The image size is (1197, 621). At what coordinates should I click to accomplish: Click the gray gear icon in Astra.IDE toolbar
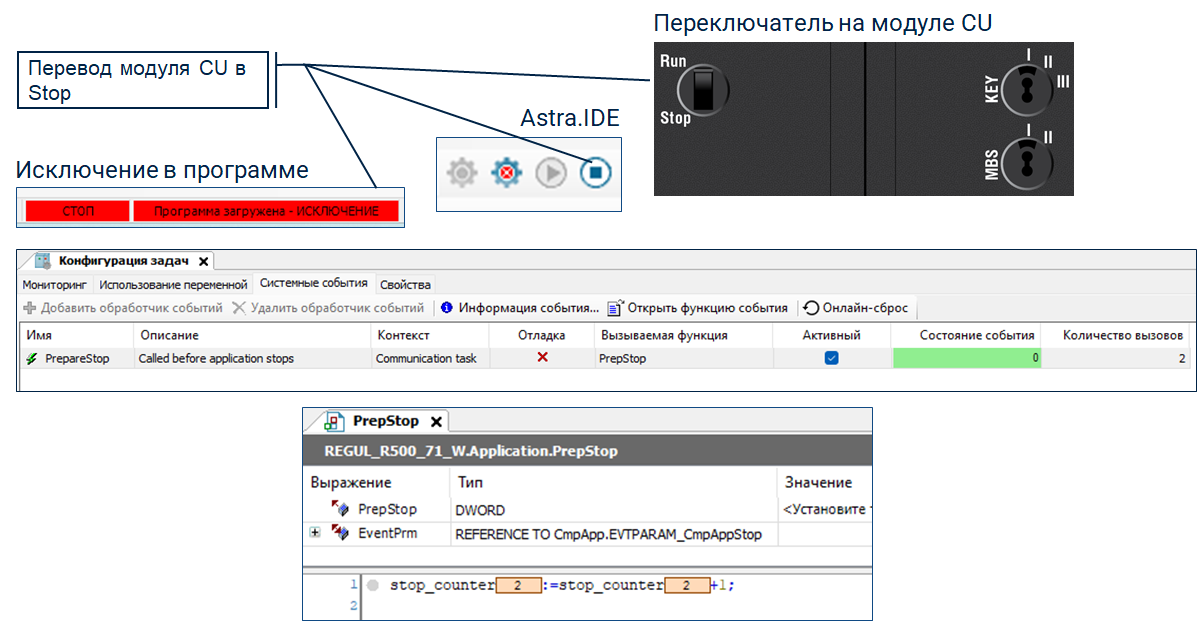point(461,173)
